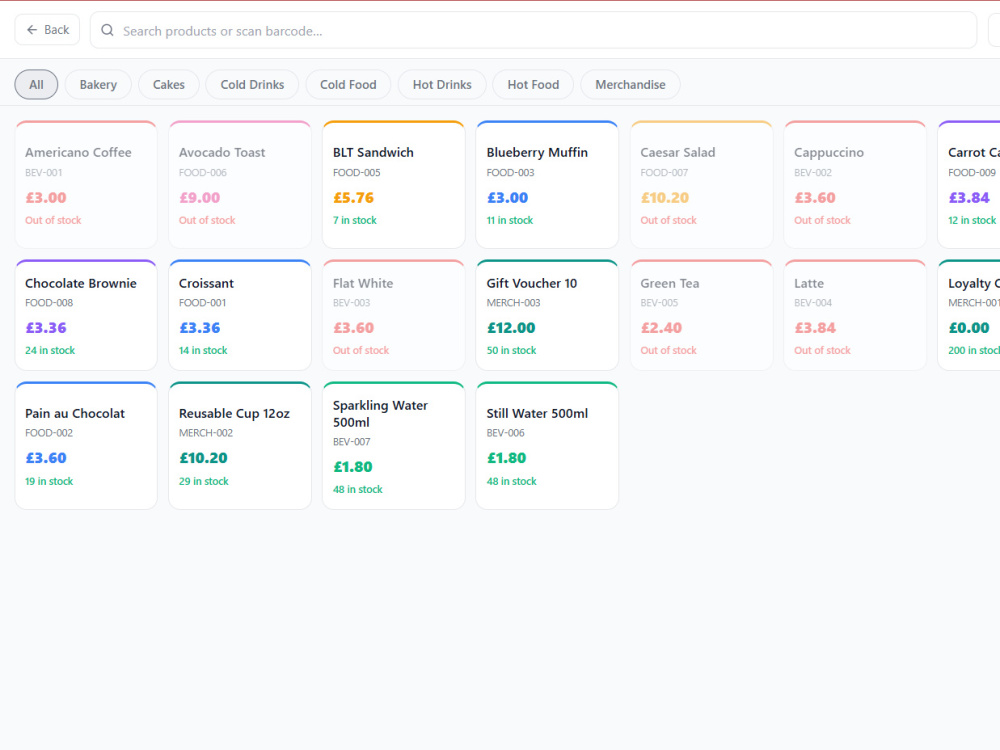Image resolution: width=1000 pixels, height=750 pixels.
Task: Click the £12.00 price text
Action: [511, 328]
